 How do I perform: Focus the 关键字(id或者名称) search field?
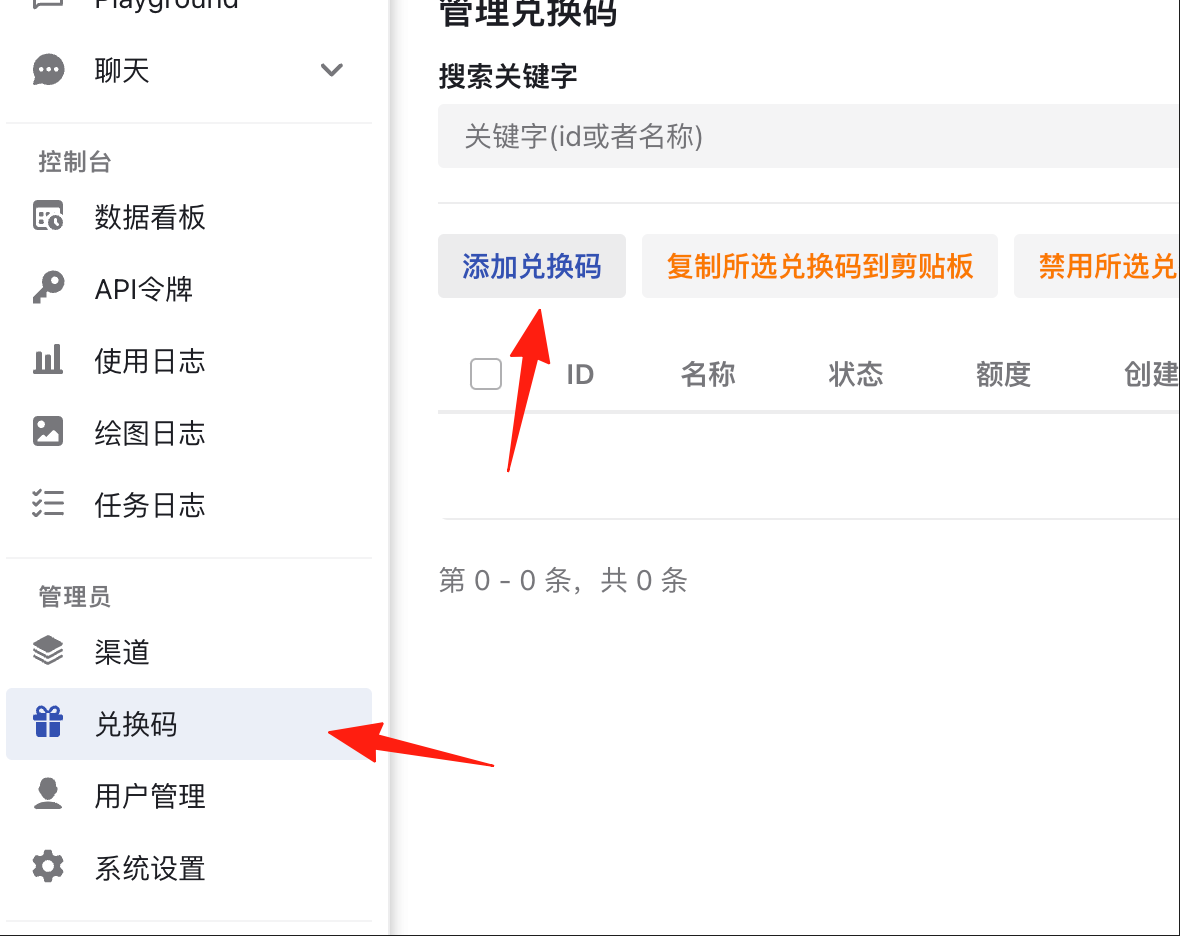[809, 136]
